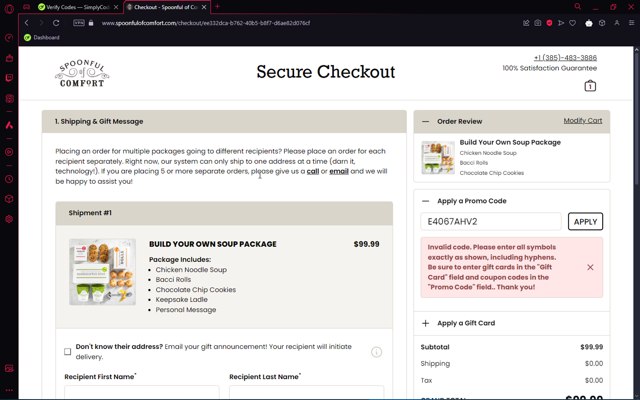Open the new tab plus button
The width and height of the screenshot is (640, 400).
[217, 6]
